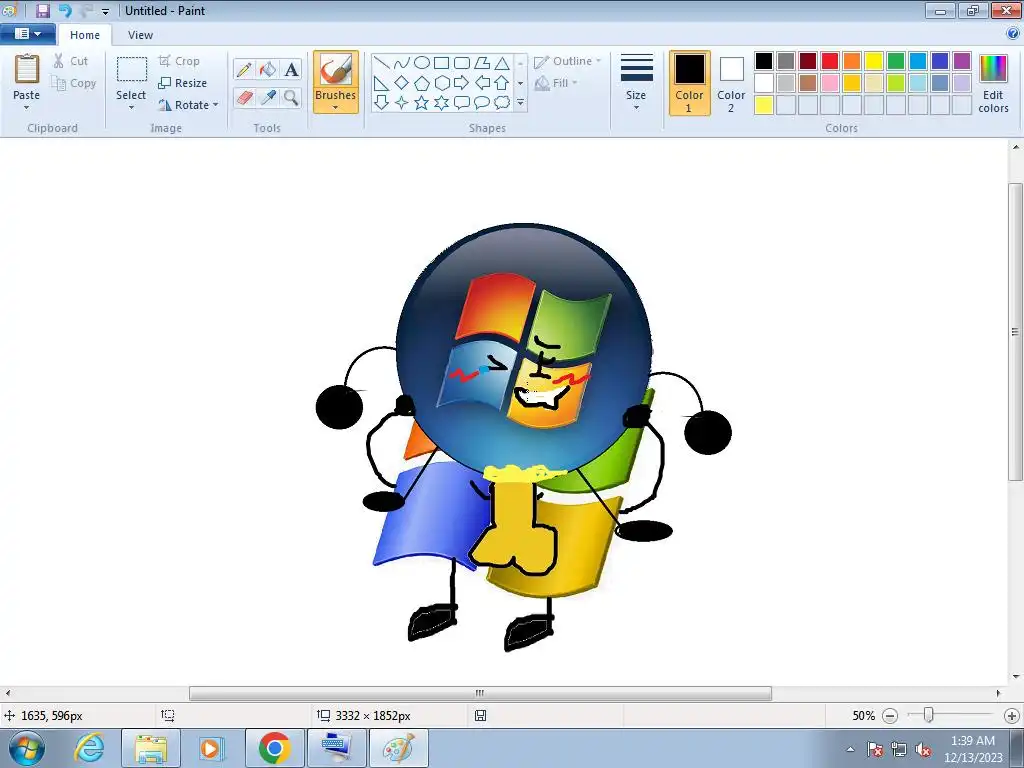Expand the Shapes gallery more arrow
This screenshot has height=768, width=1024.
520,103
